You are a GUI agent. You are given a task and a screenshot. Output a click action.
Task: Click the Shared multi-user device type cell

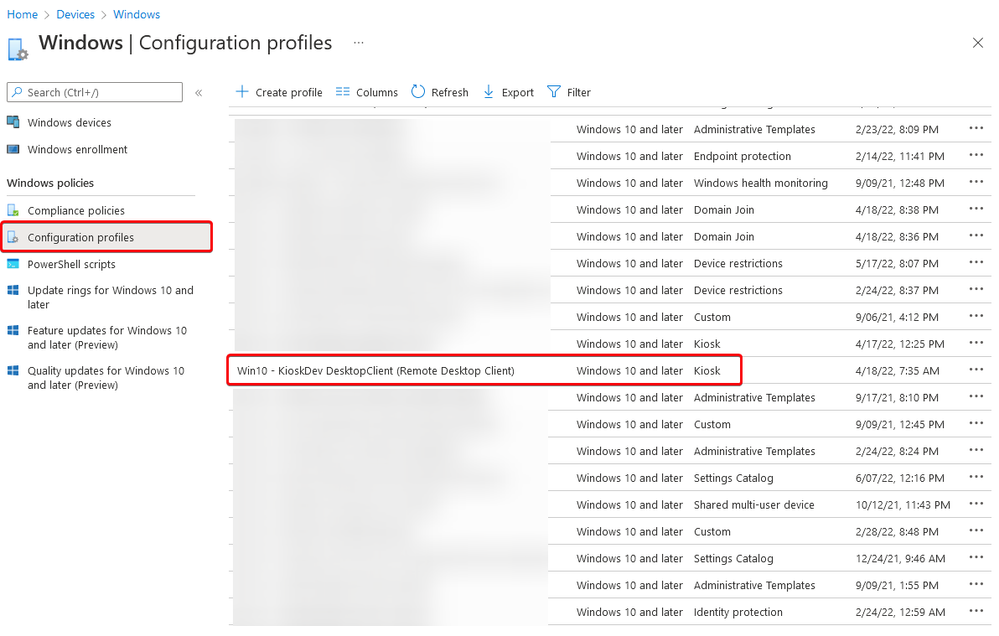754,505
